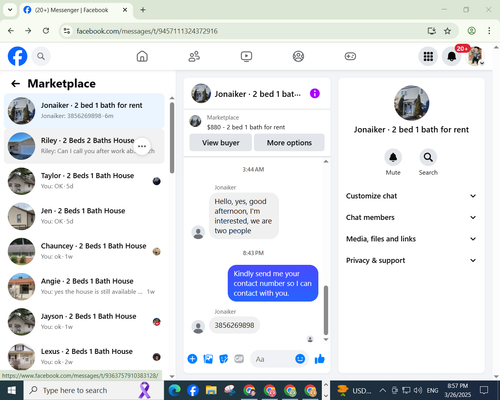Open Taylor 2 Beds 1 Bath House chat
The height and width of the screenshot is (400, 500).
pyautogui.click(x=84, y=181)
